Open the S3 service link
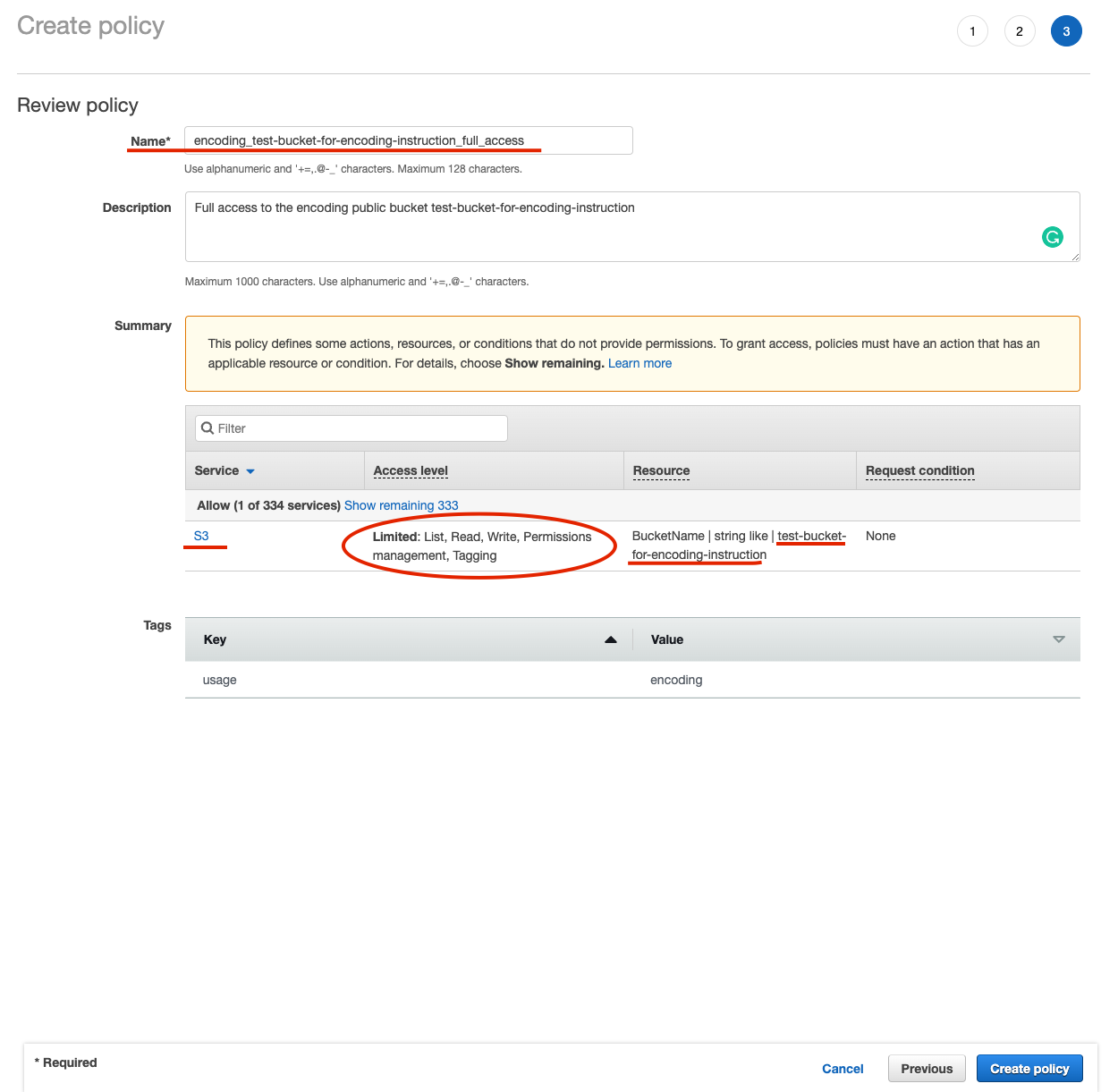The image size is (1118, 1092). [201, 536]
